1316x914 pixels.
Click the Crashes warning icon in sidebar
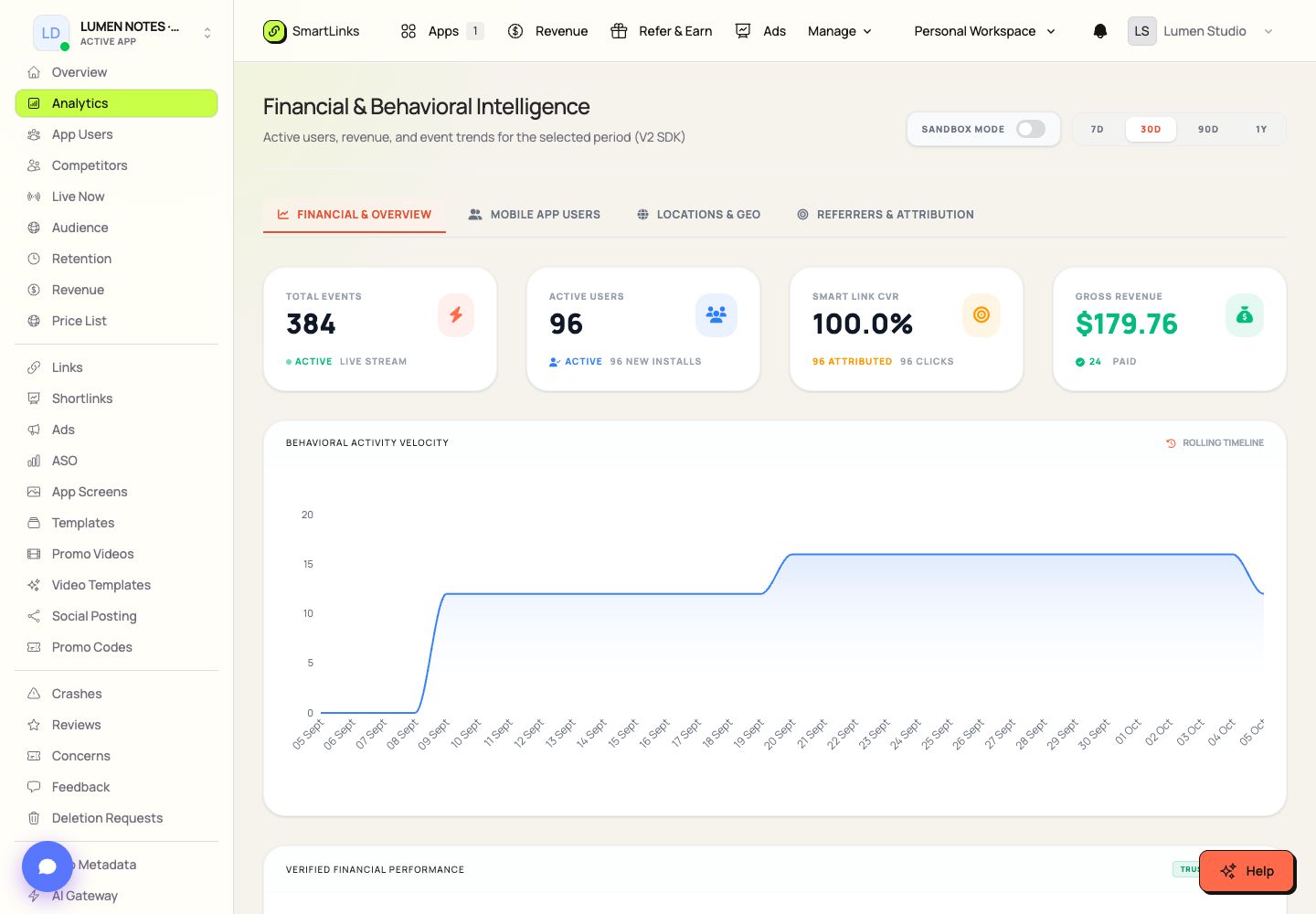pyautogui.click(x=34, y=694)
